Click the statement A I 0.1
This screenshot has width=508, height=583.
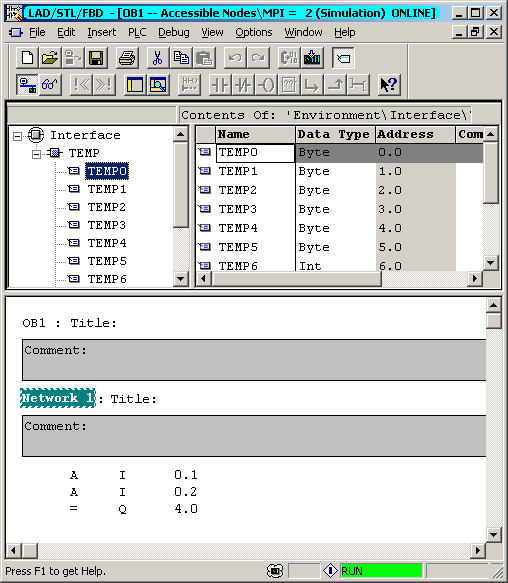[134, 475]
